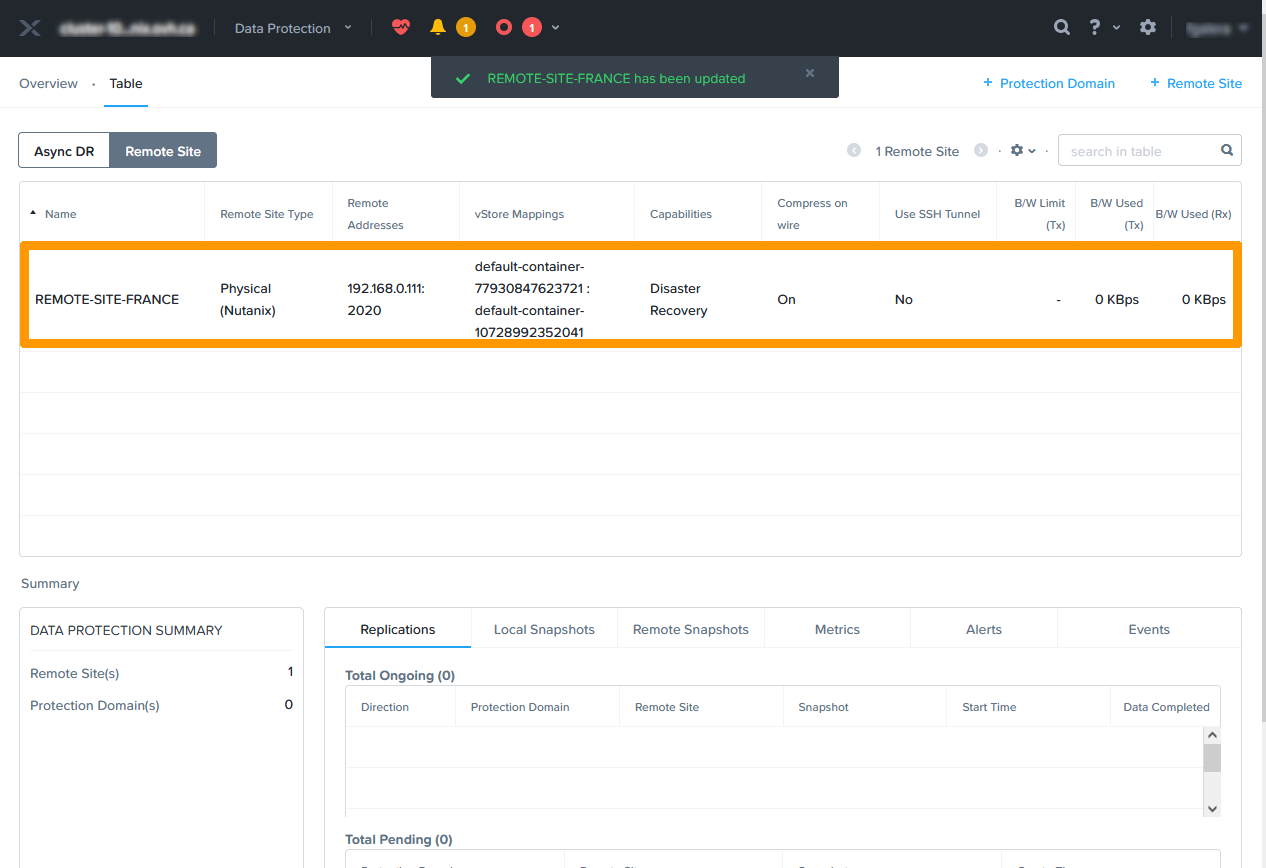
Task: Expand the Data Protection dropdown menu
Action: click(x=293, y=28)
